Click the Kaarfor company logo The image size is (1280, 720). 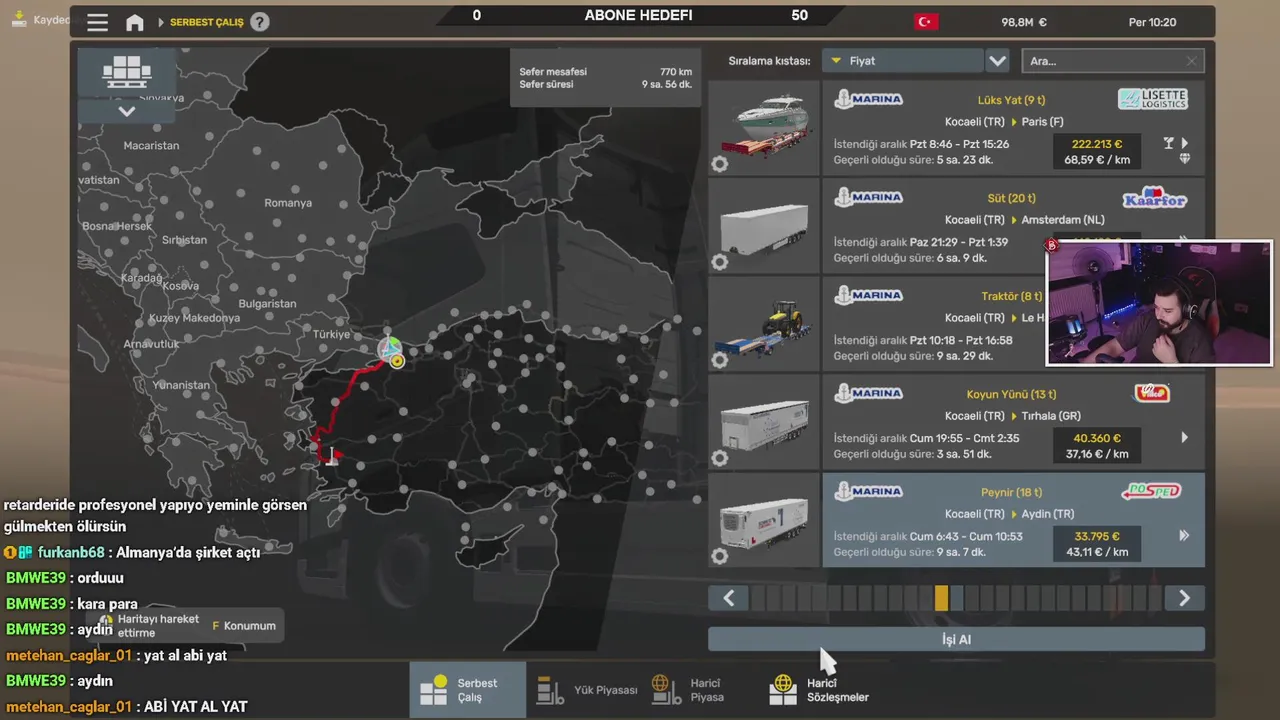coord(1154,197)
